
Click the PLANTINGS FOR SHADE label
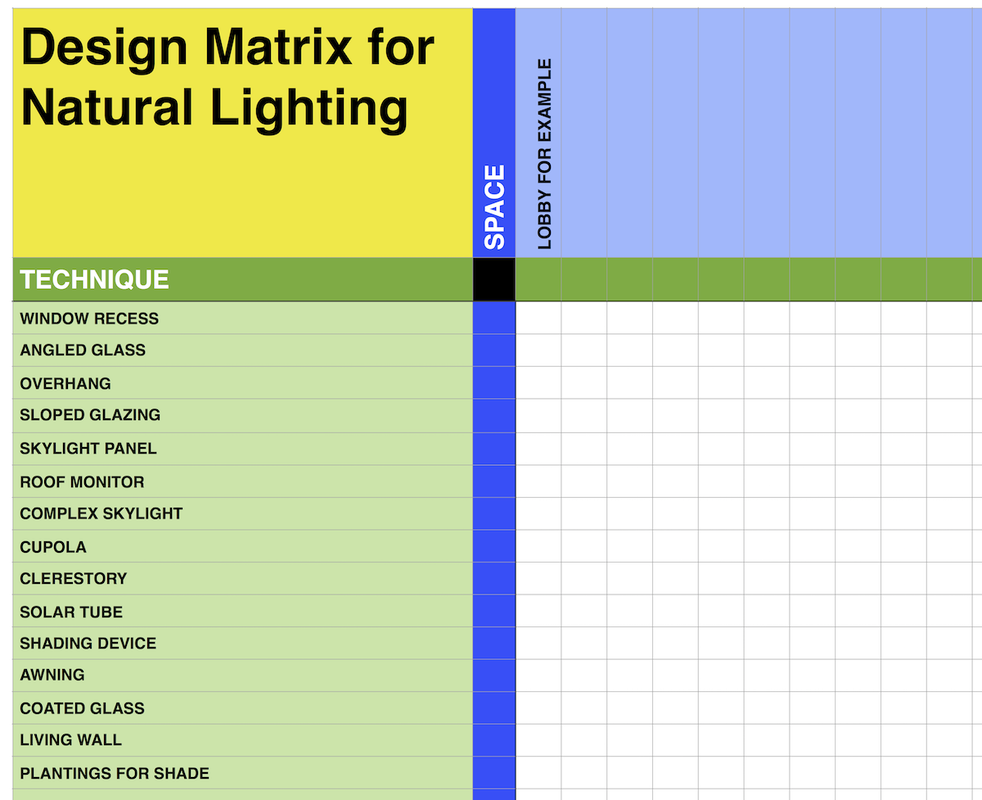tap(113, 773)
